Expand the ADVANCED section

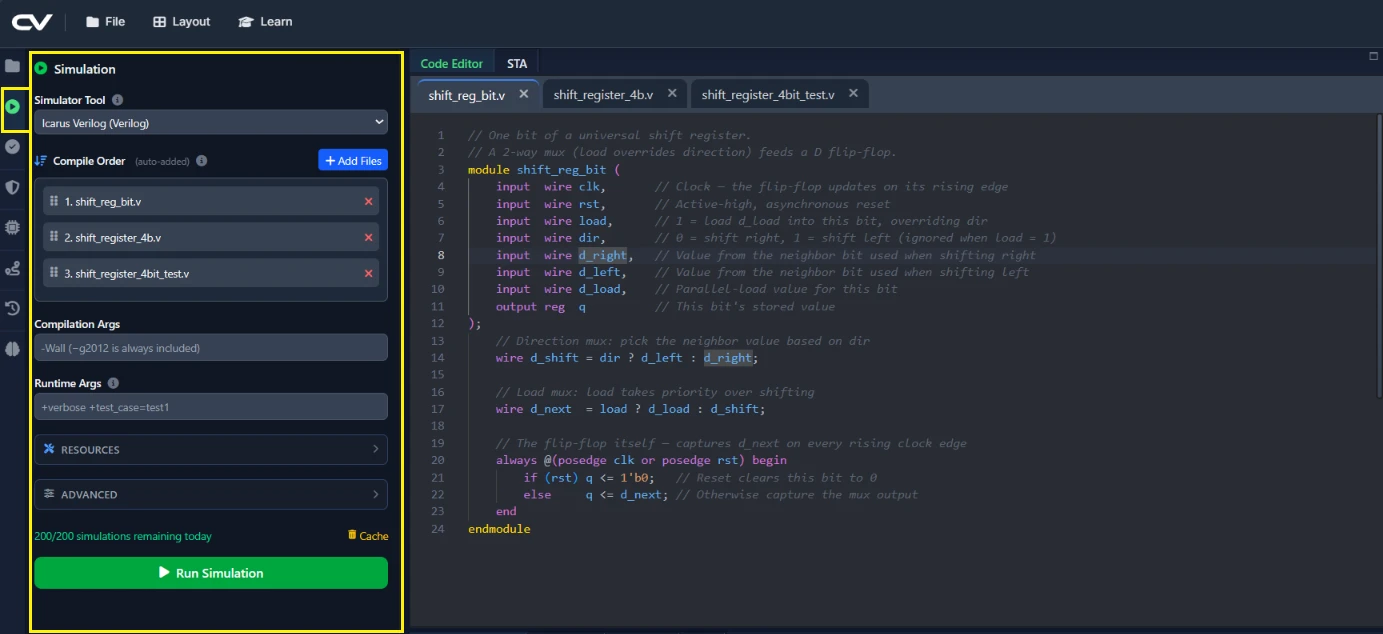(x=211, y=495)
